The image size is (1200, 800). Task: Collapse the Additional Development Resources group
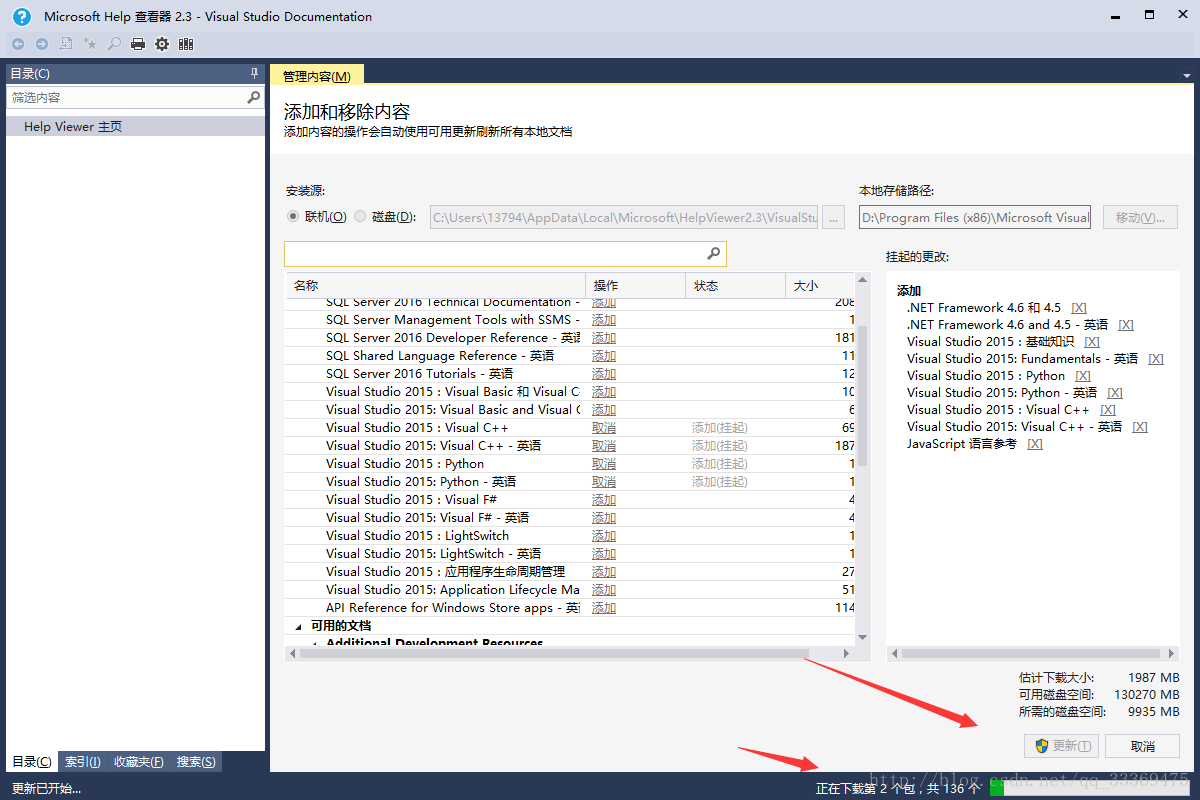point(314,643)
